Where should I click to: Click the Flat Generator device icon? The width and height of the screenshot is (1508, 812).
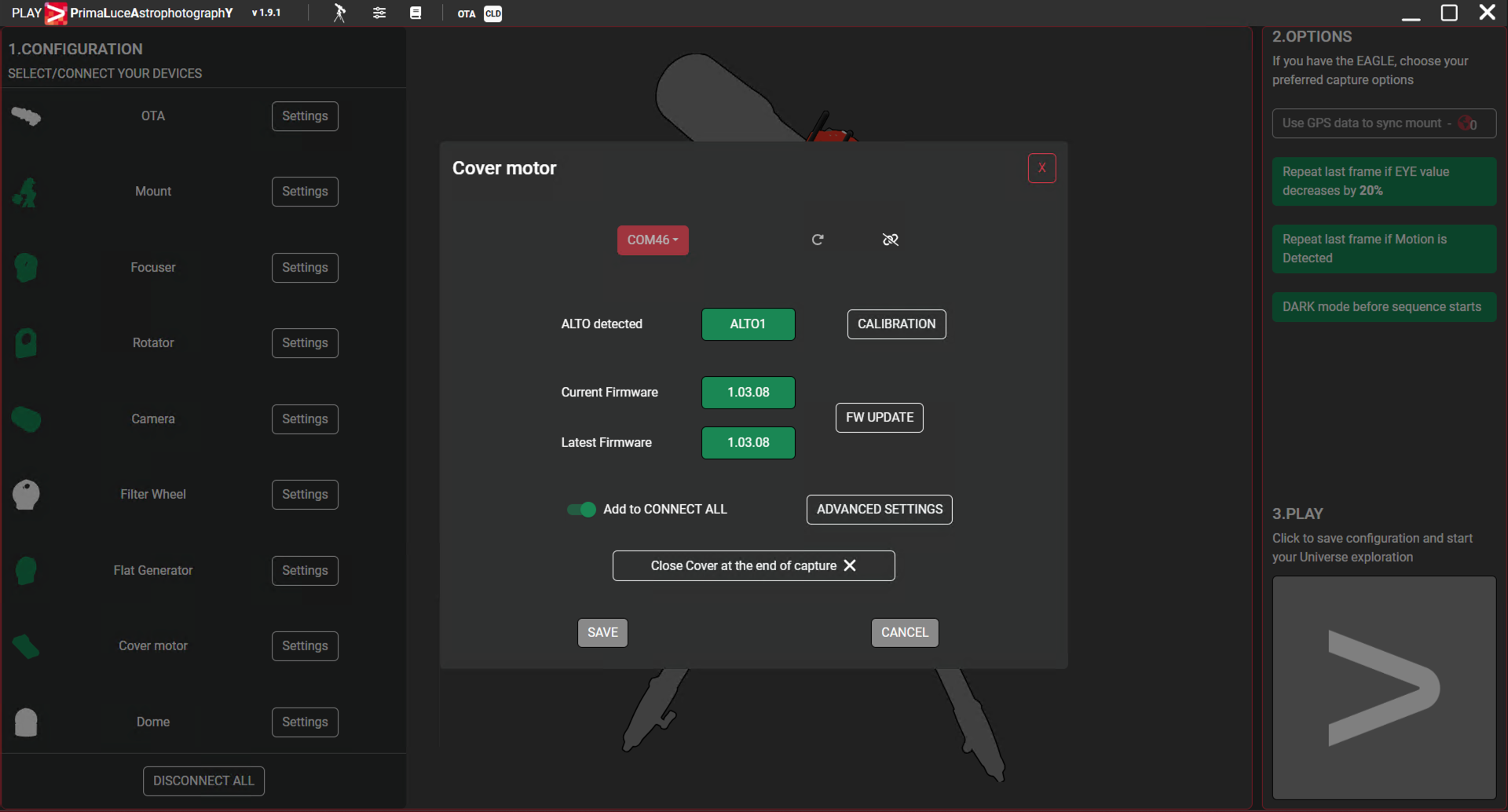[26, 571]
